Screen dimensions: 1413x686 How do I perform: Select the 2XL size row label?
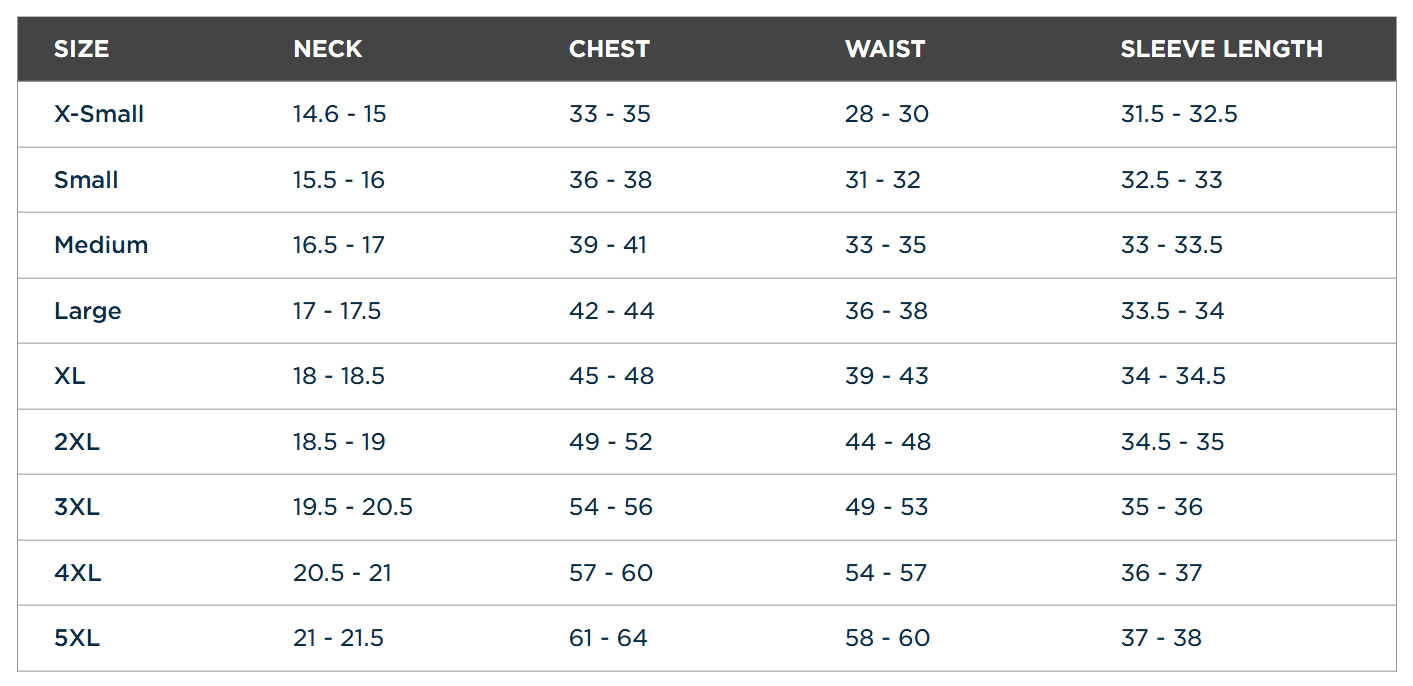77,442
